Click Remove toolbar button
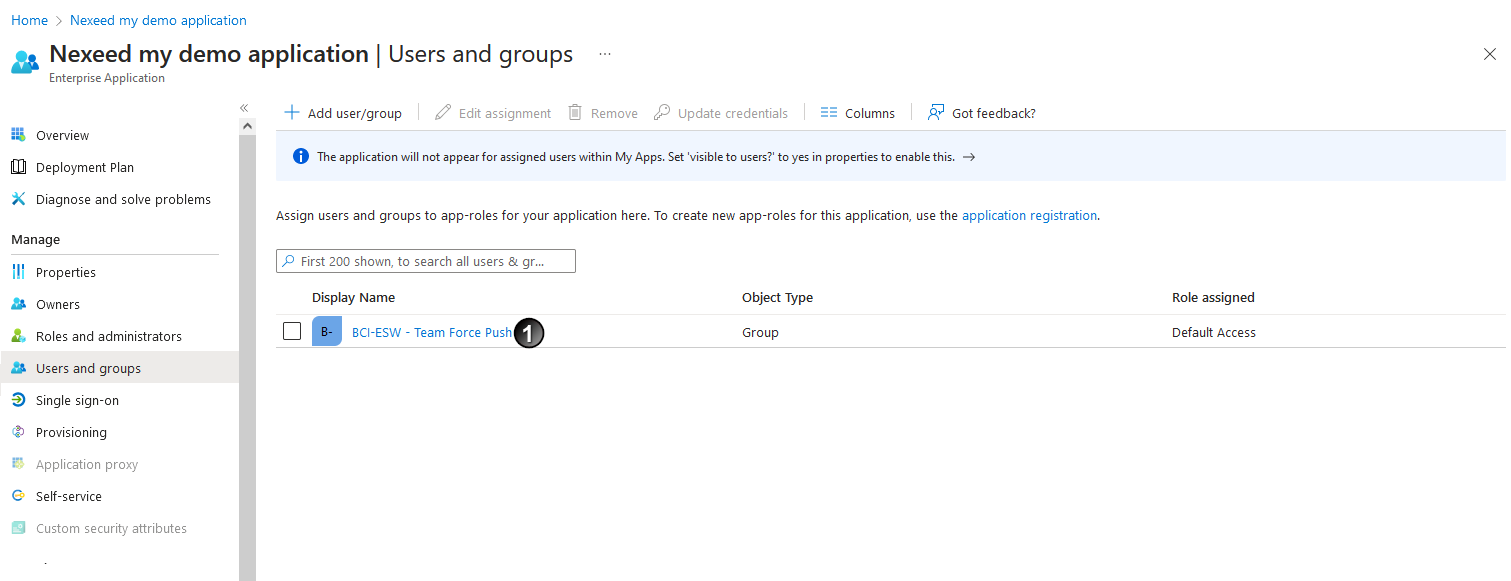 (x=603, y=113)
